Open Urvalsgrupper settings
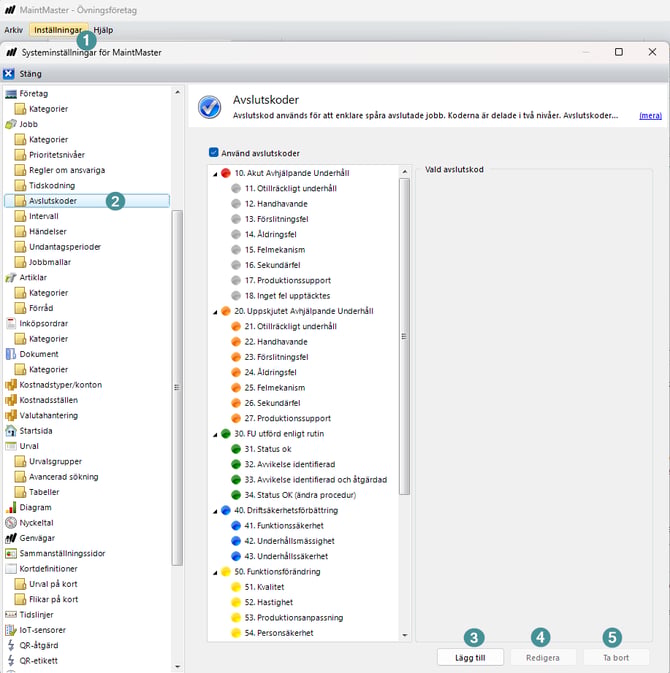 [x=55, y=461]
